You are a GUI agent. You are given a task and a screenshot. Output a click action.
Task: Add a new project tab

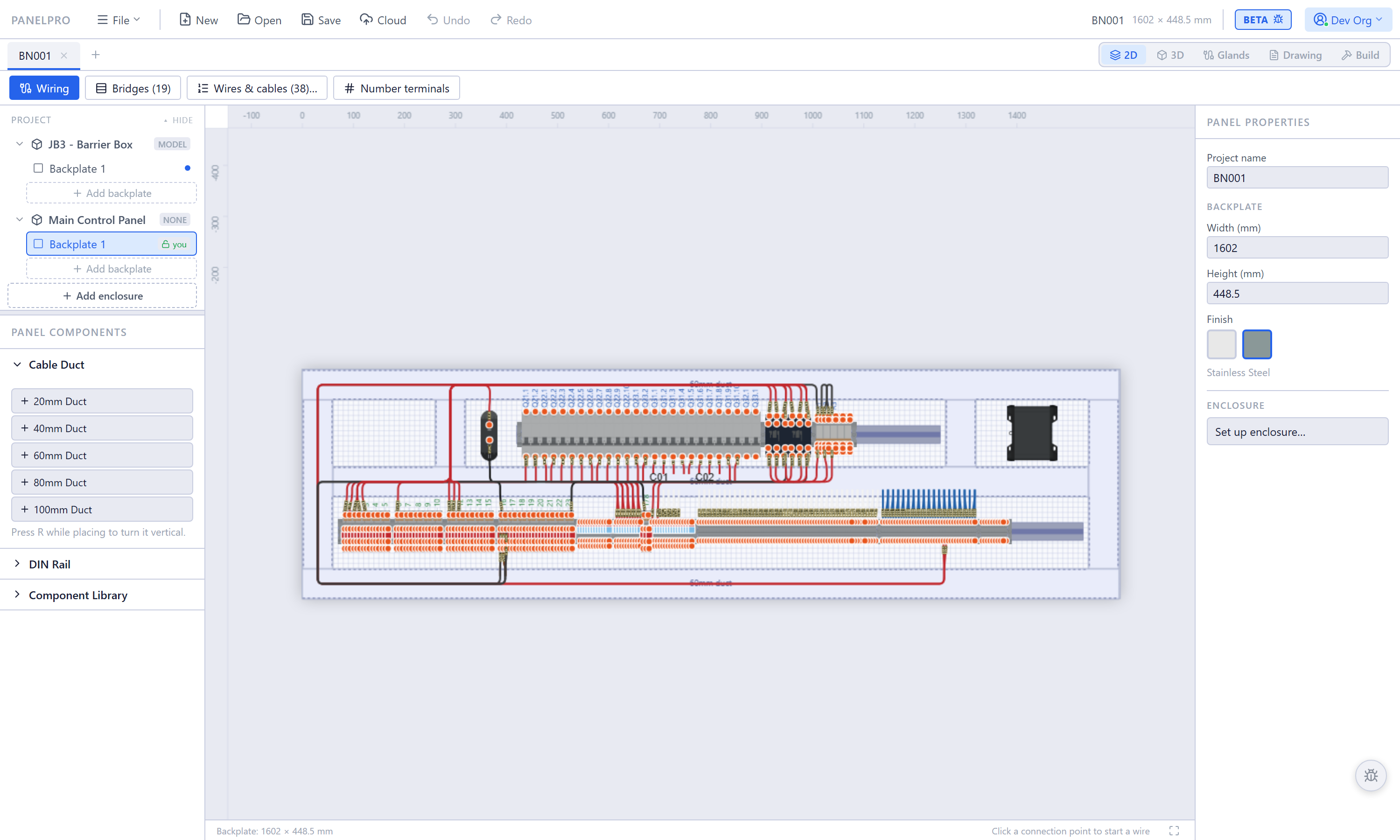tap(95, 55)
